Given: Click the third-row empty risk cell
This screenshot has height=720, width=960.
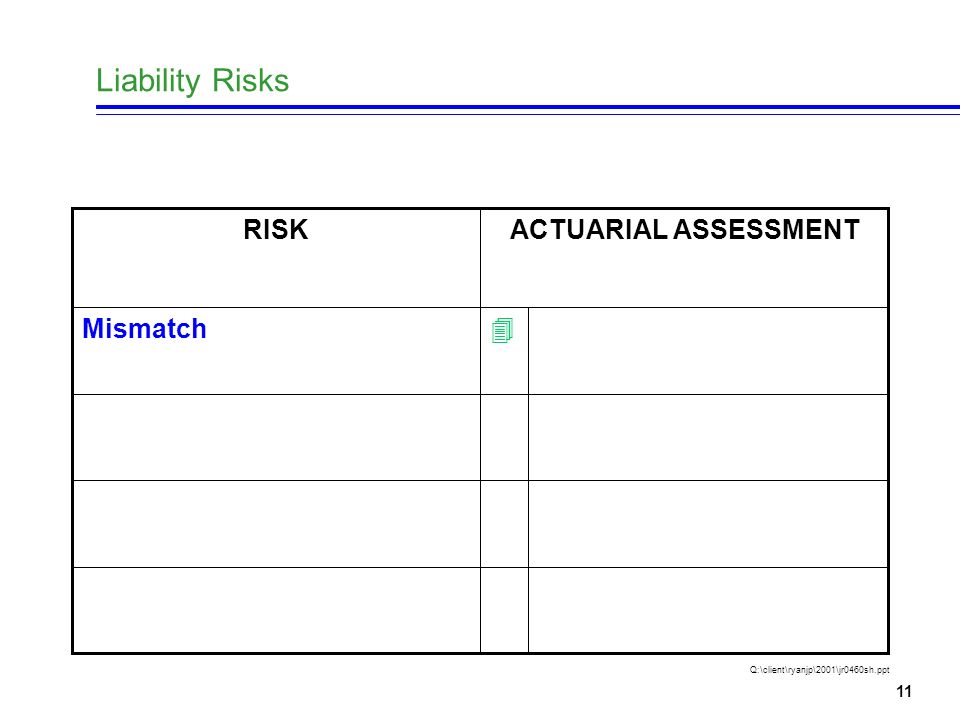Looking at the screenshot, I should point(276,524).
